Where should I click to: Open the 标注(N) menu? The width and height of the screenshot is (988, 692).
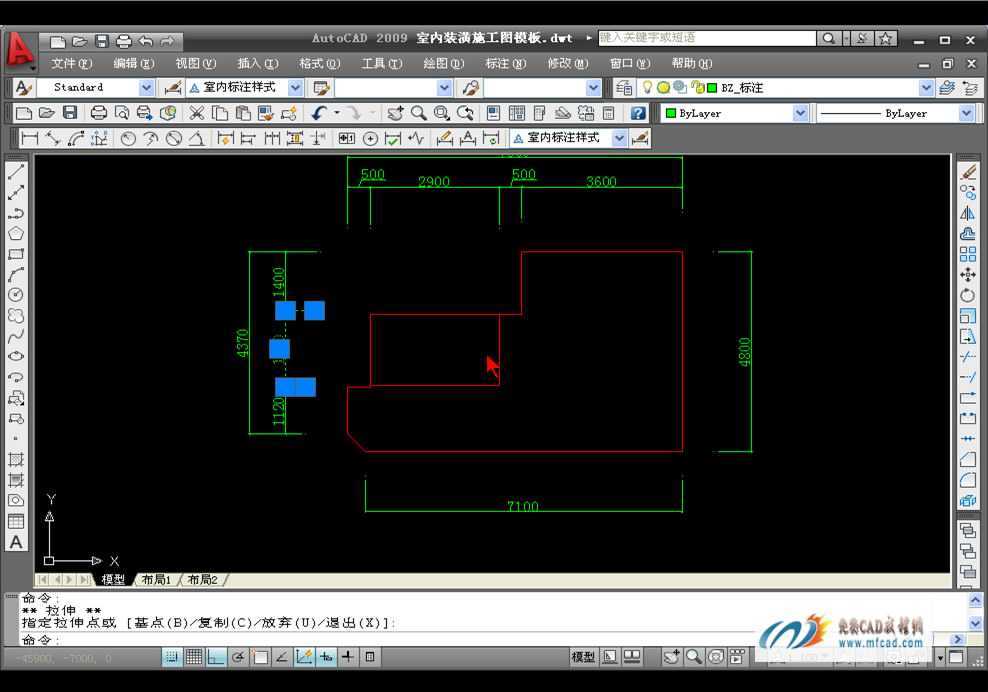pyautogui.click(x=506, y=64)
